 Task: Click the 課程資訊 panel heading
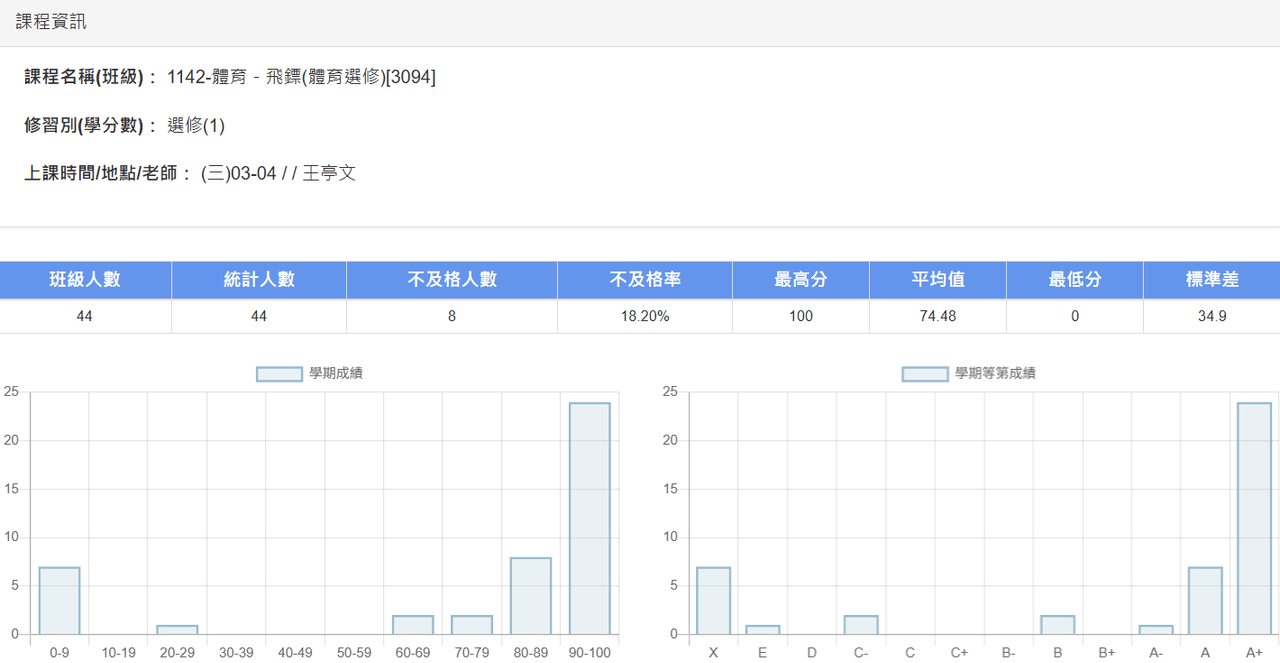pyautogui.click(x=51, y=21)
